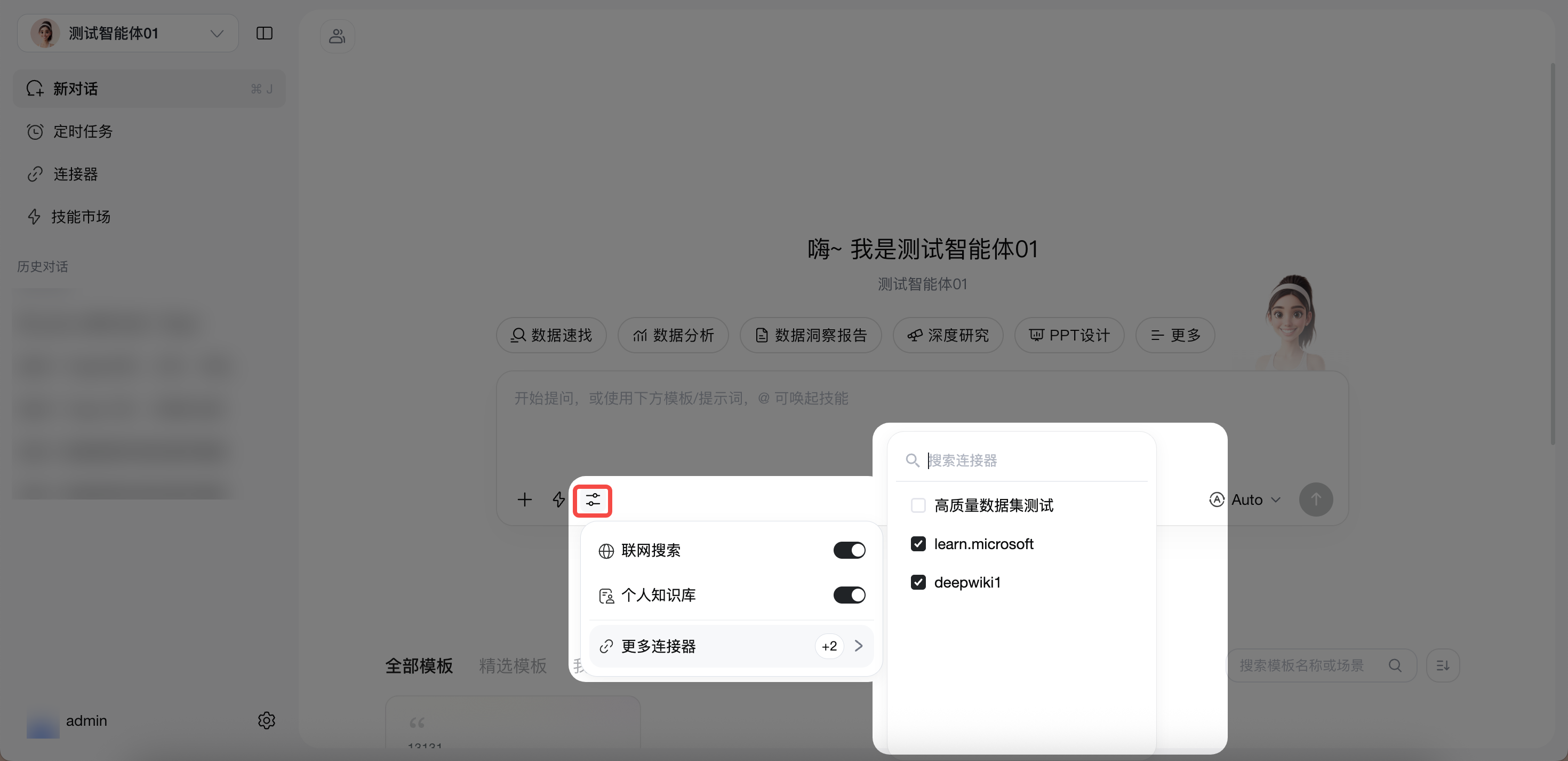This screenshot has width=1568, height=761.
Task: Open the members/people icon button
Action: click(x=337, y=36)
